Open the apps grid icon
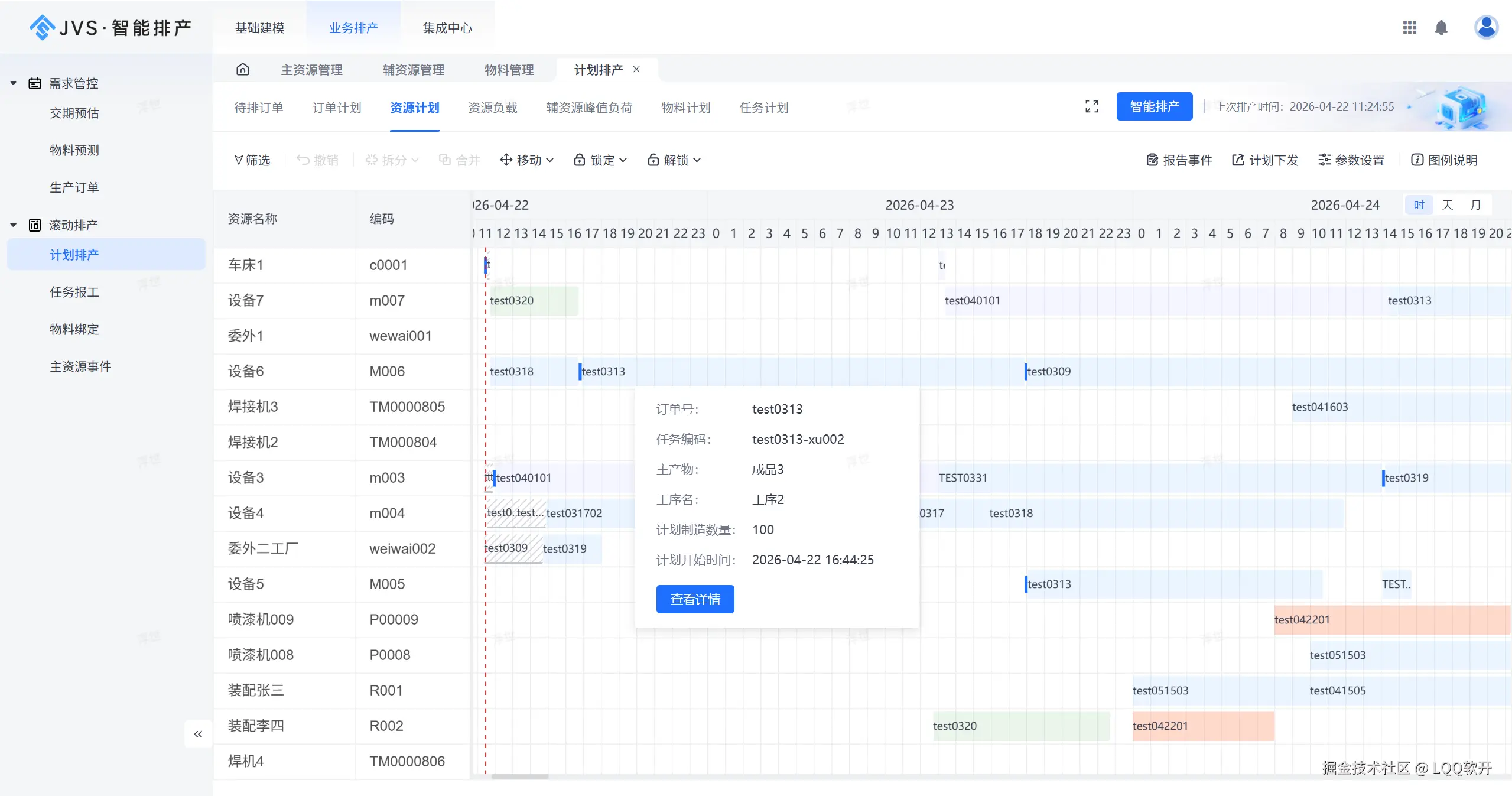 point(1409,28)
